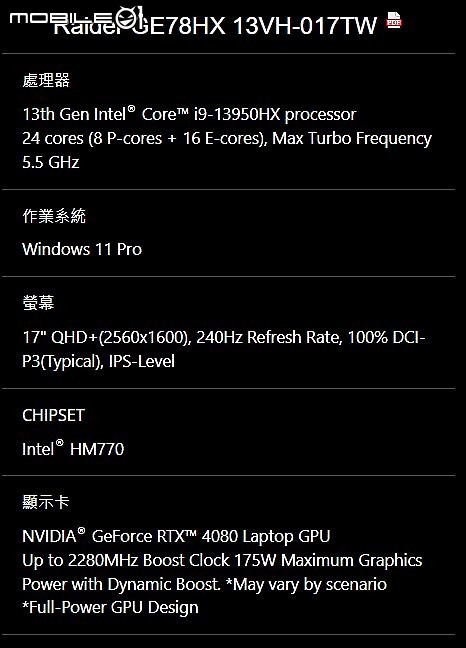
Task: Select the Windows 11 Pro entry
Action: point(82,249)
